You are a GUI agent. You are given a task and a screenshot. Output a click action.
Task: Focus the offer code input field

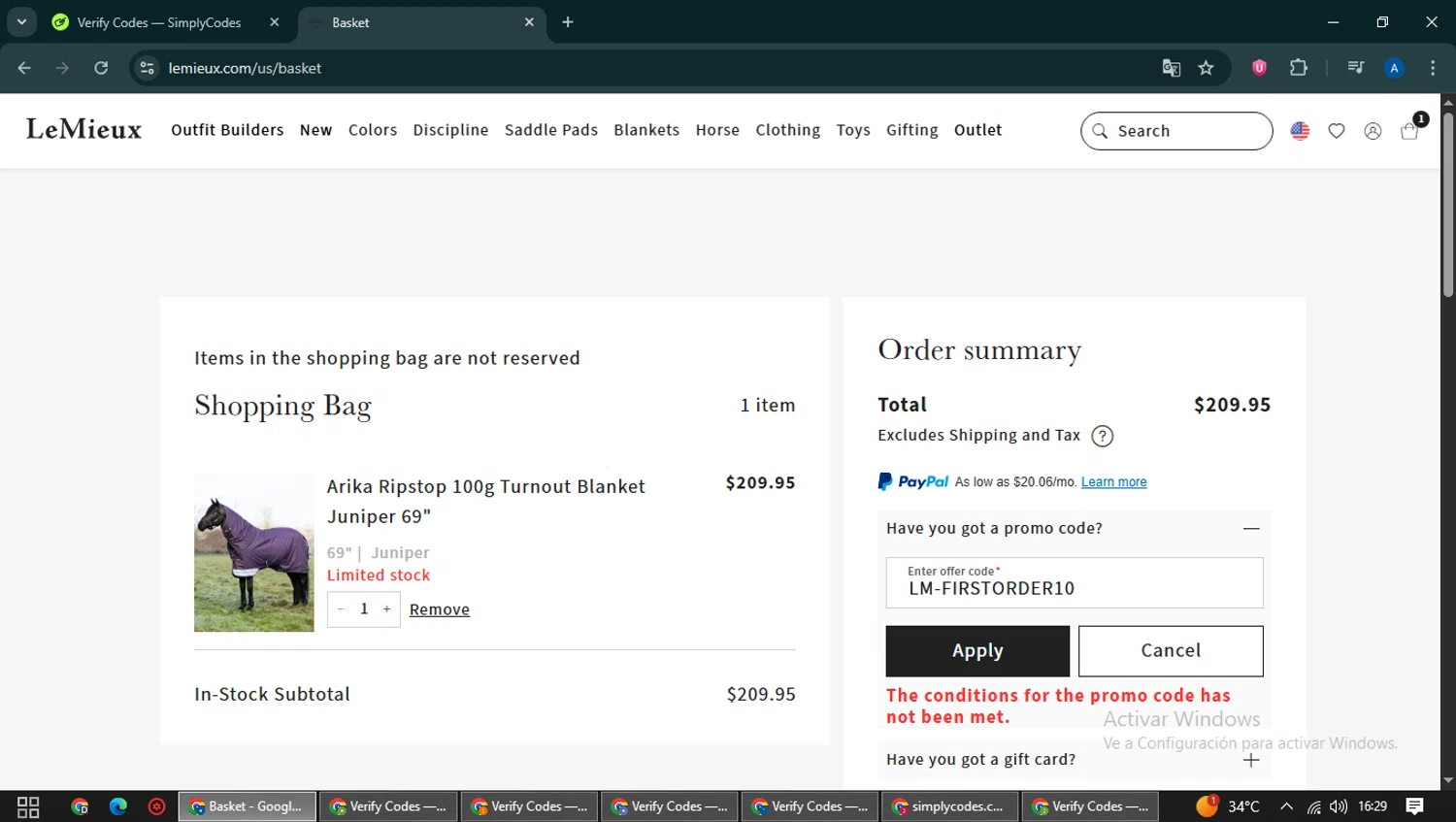(x=1075, y=582)
